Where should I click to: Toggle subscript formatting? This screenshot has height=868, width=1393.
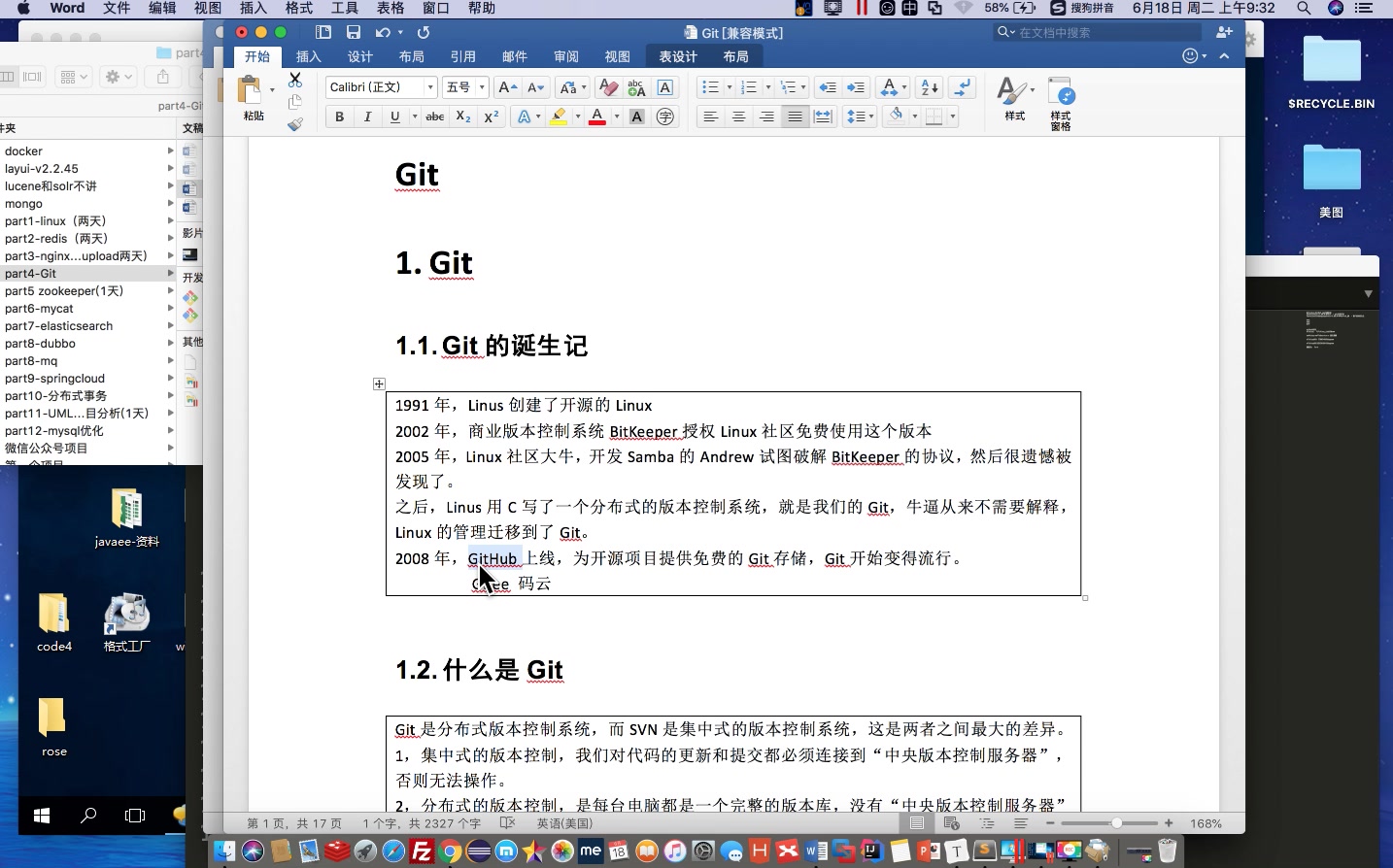[x=463, y=117]
